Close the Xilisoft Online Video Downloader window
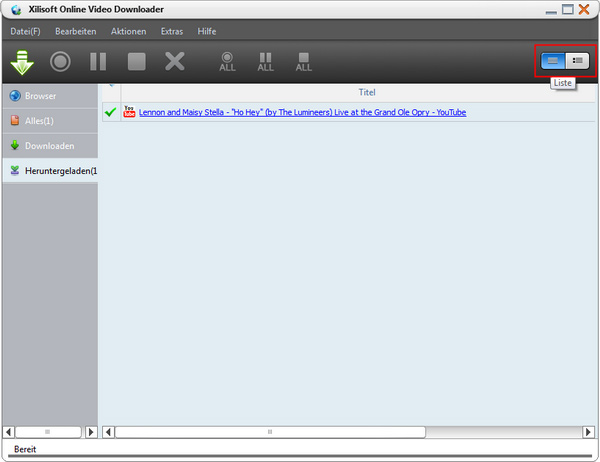600x462 pixels. point(584,9)
